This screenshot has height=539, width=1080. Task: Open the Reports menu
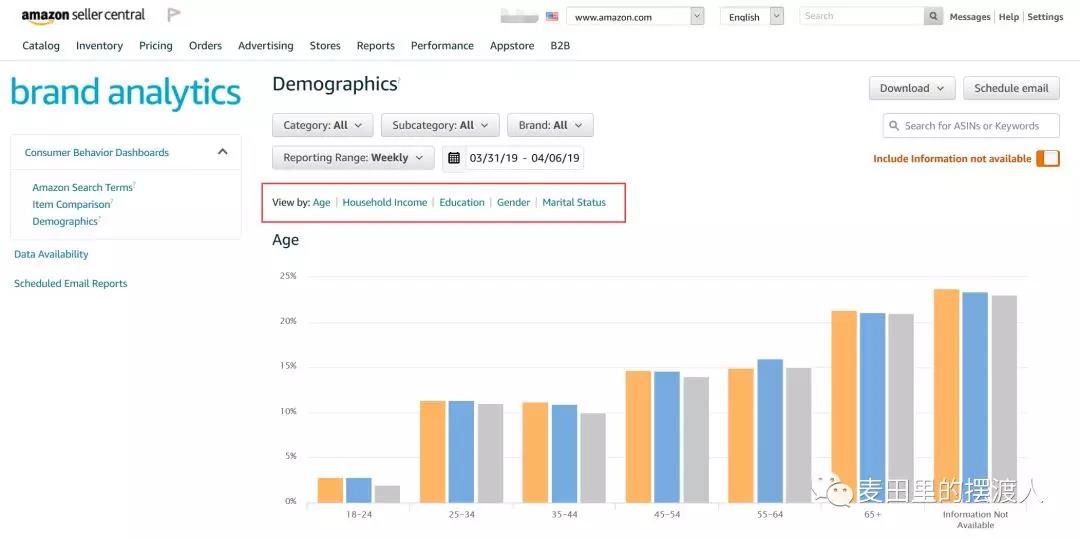pos(375,46)
